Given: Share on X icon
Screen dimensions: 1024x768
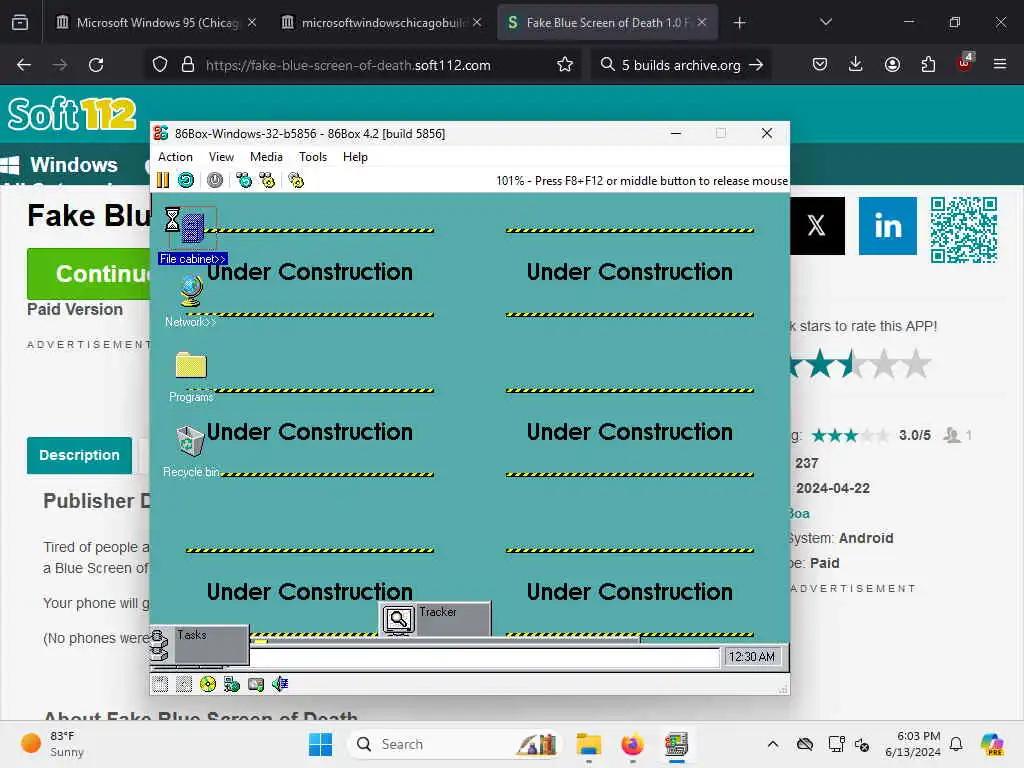Looking at the screenshot, I should [817, 226].
